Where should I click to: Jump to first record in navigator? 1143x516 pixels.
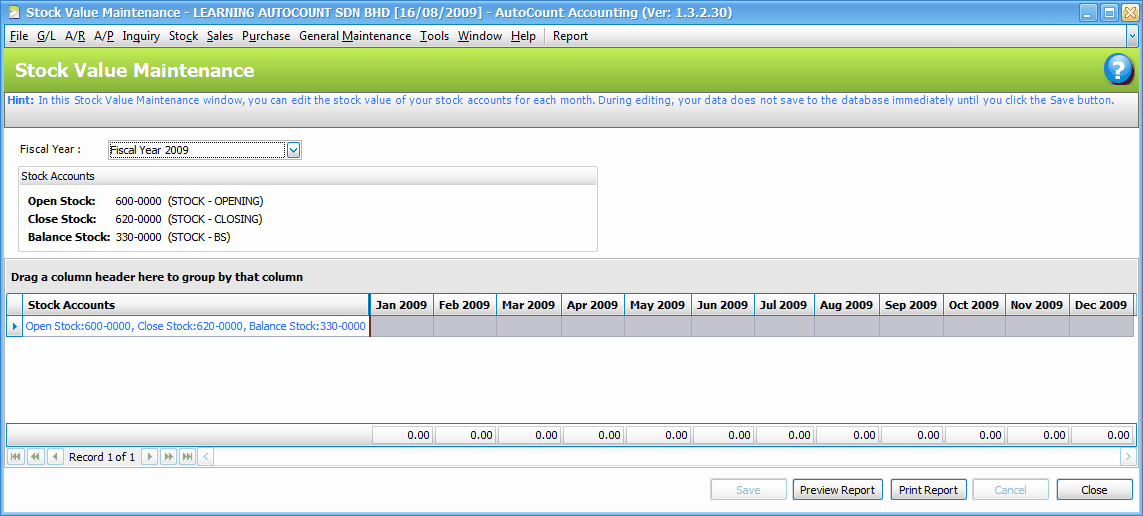pos(16,456)
